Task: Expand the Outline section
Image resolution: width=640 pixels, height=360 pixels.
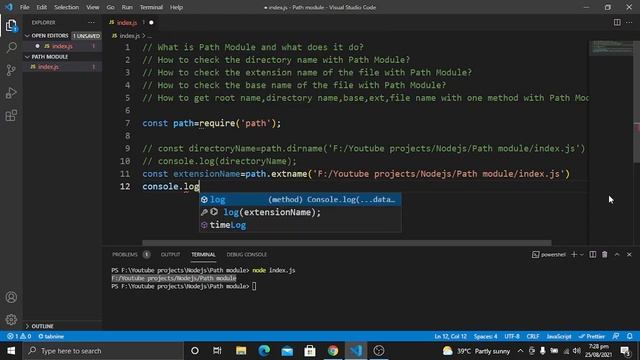Action: [x=62, y=326]
